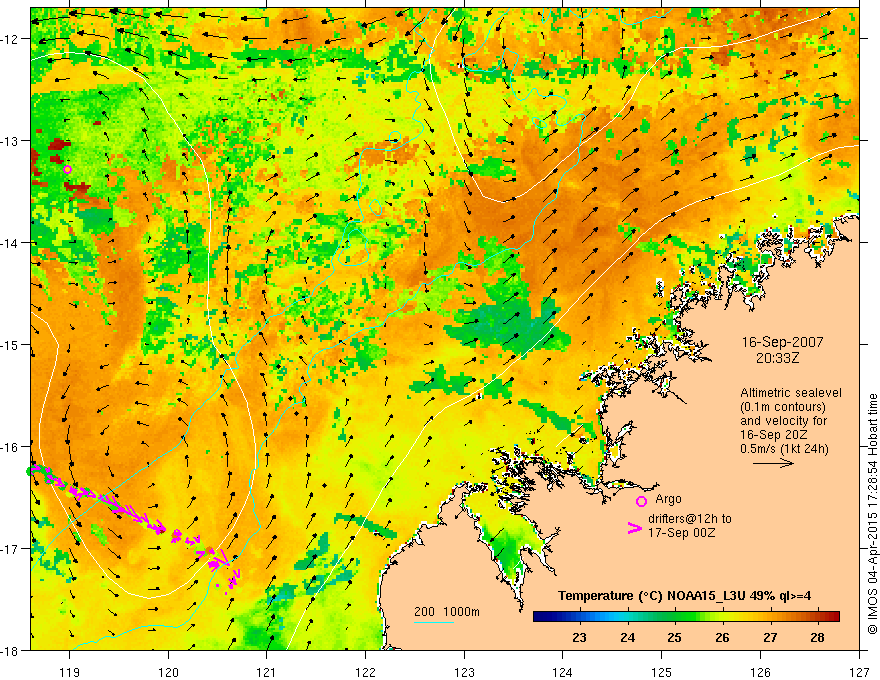This screenshot has height=680, width=880.
Task: Click the '200 1000m' bathymetry label
Action: (x=447, y=612)
